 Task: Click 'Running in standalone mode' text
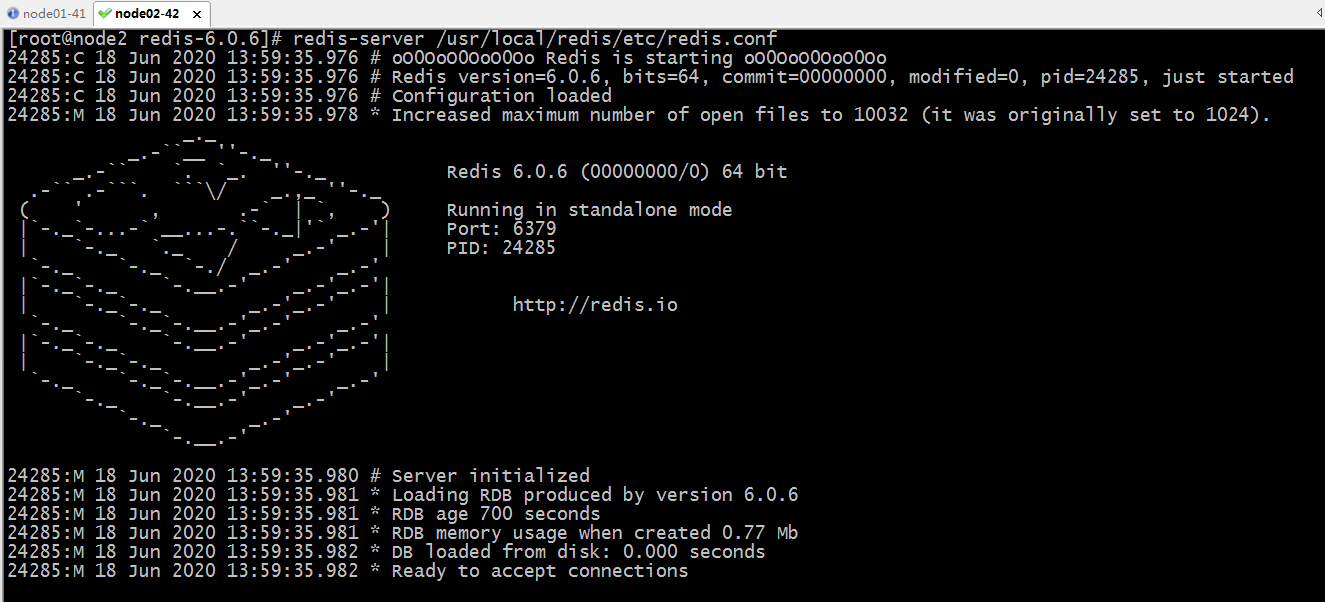coord(589,210)
